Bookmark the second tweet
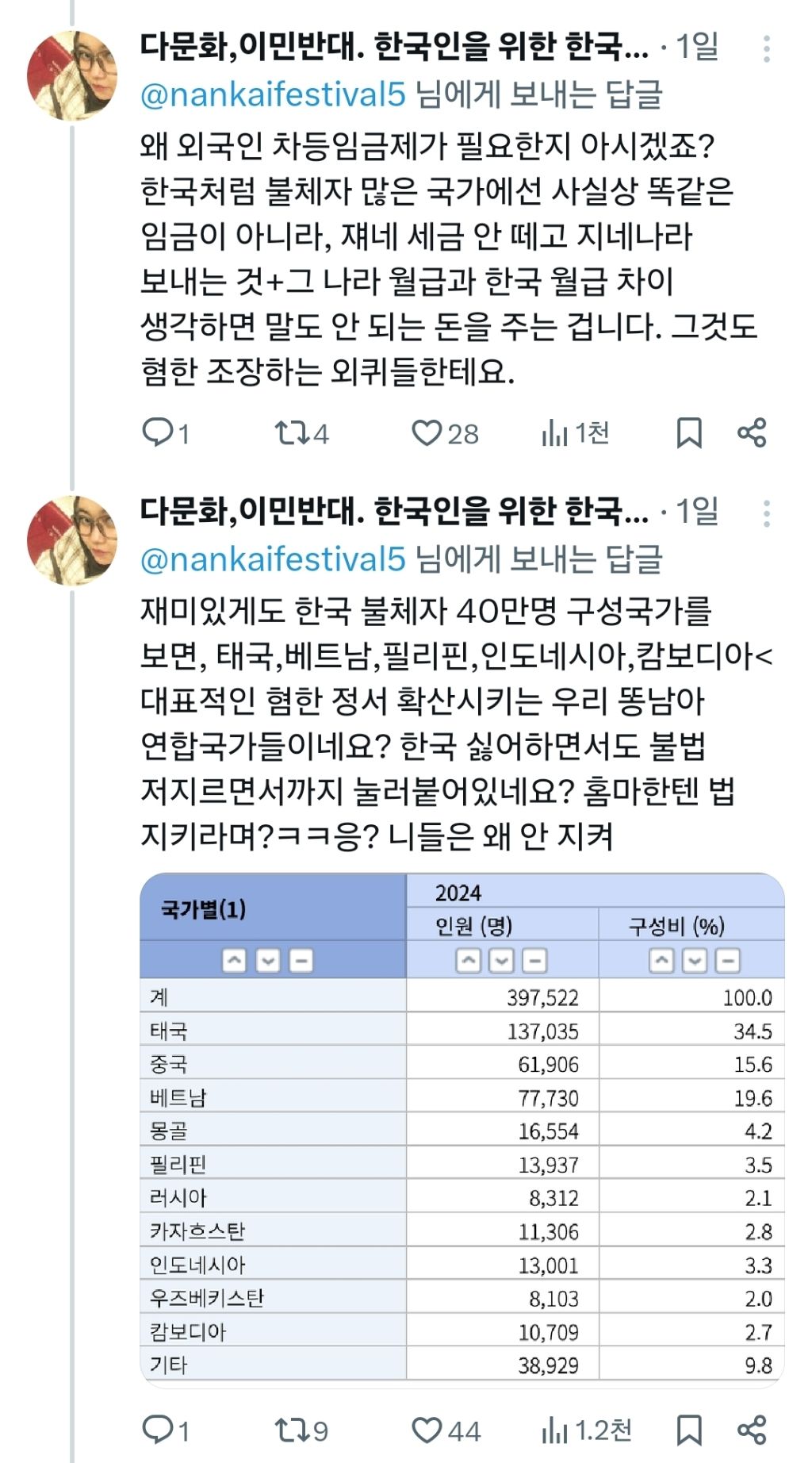 pyautogui.click(x=688, y=1430)
